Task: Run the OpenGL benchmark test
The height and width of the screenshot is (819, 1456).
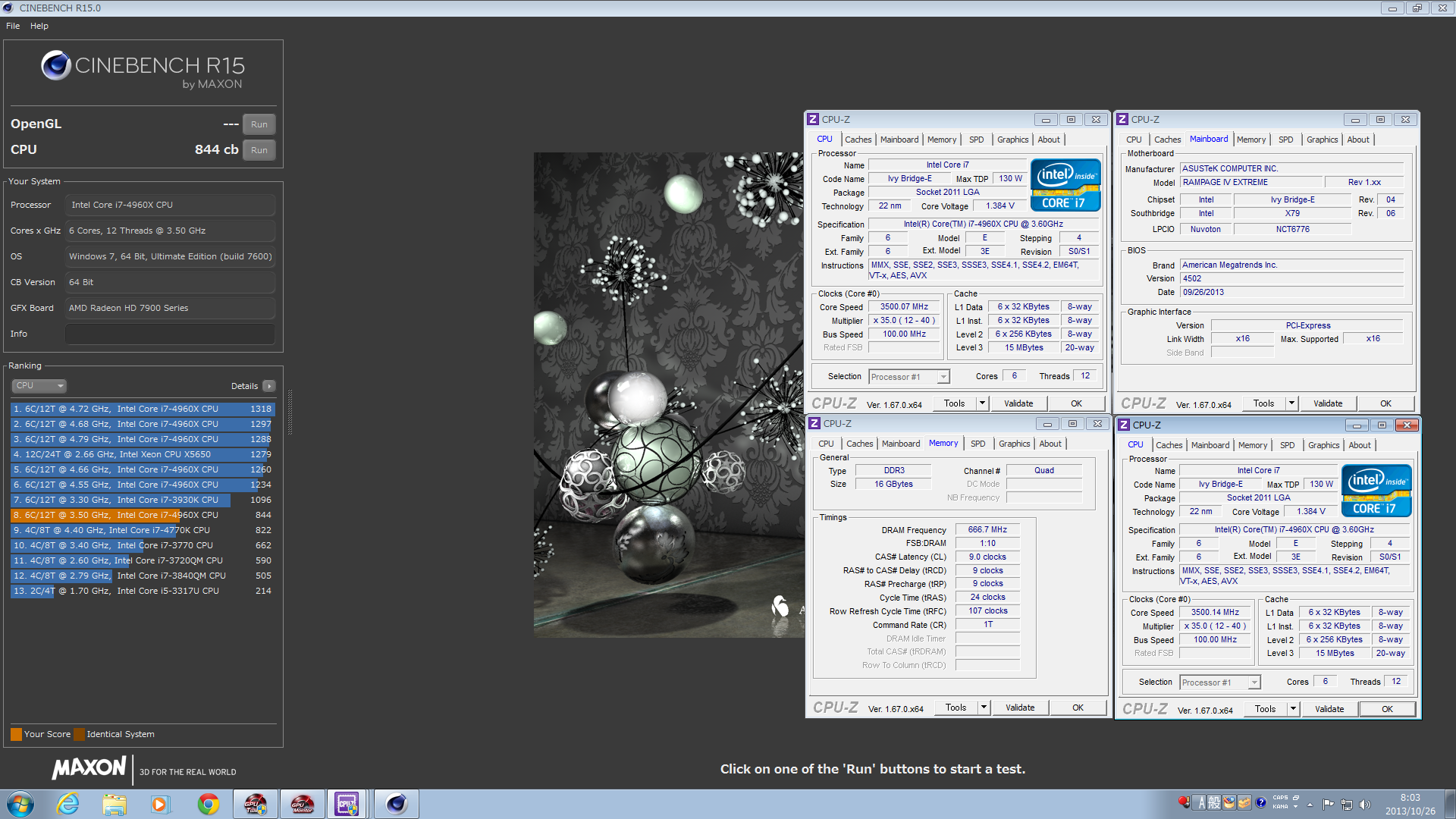Action: (259, 124)
